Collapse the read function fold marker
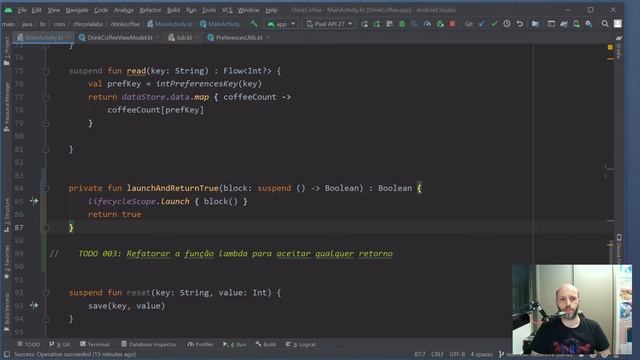 pyautogui.click(x=46, y=71)
